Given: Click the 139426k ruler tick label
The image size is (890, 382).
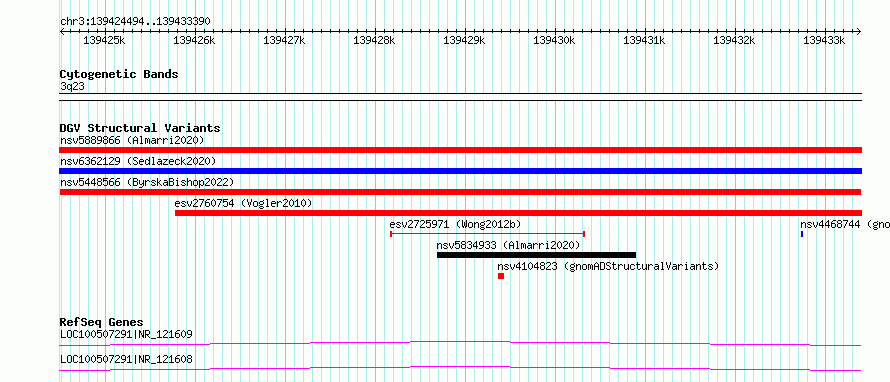Looking at the screenshot, I should (195, 40).
